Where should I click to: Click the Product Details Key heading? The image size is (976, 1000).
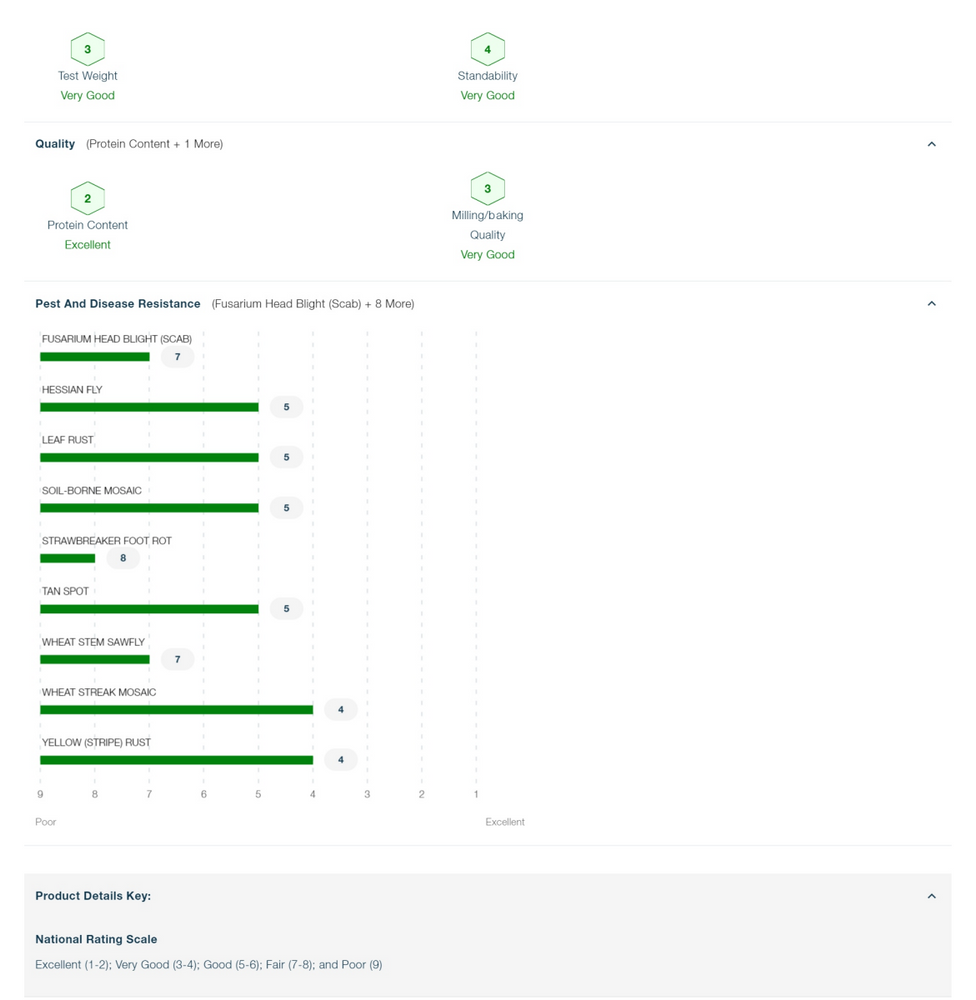93,896
